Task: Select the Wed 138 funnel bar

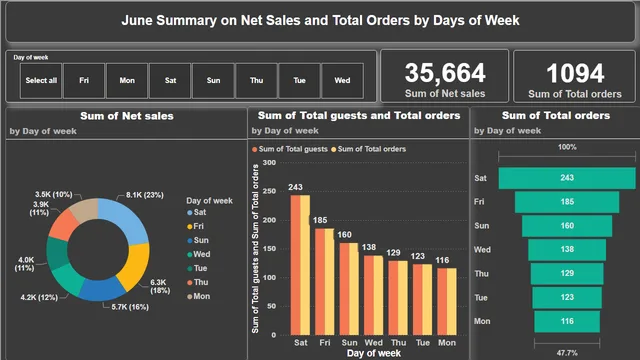Action: [567, 250]
